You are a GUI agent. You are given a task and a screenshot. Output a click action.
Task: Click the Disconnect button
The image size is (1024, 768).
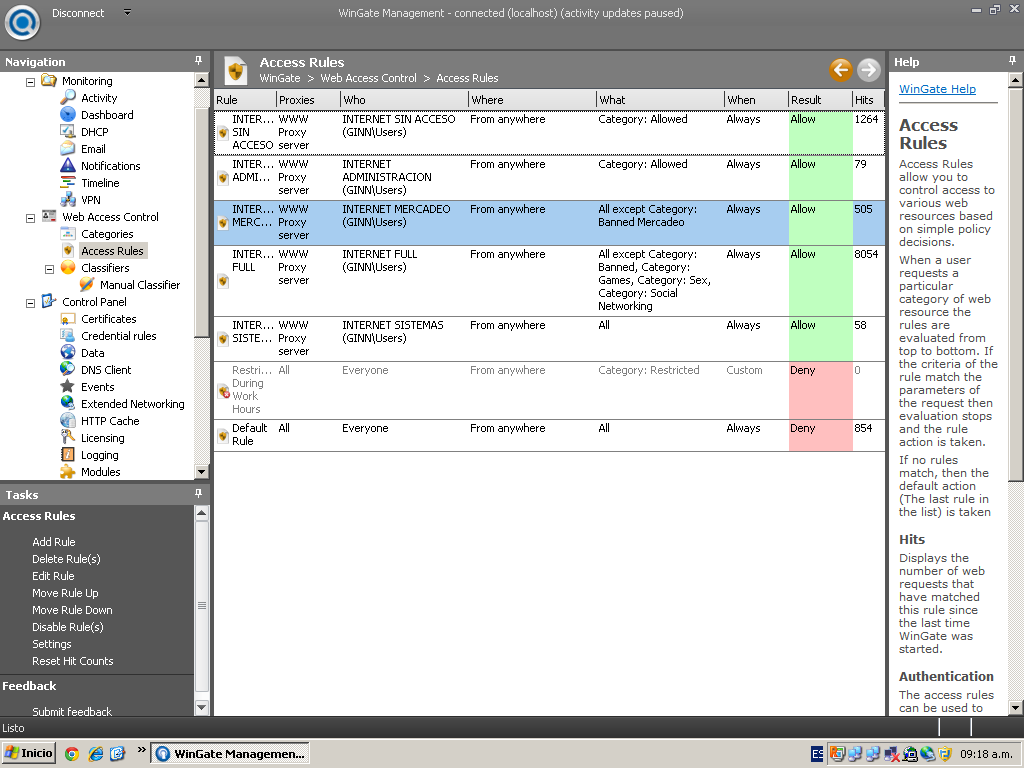pos(78,13)
